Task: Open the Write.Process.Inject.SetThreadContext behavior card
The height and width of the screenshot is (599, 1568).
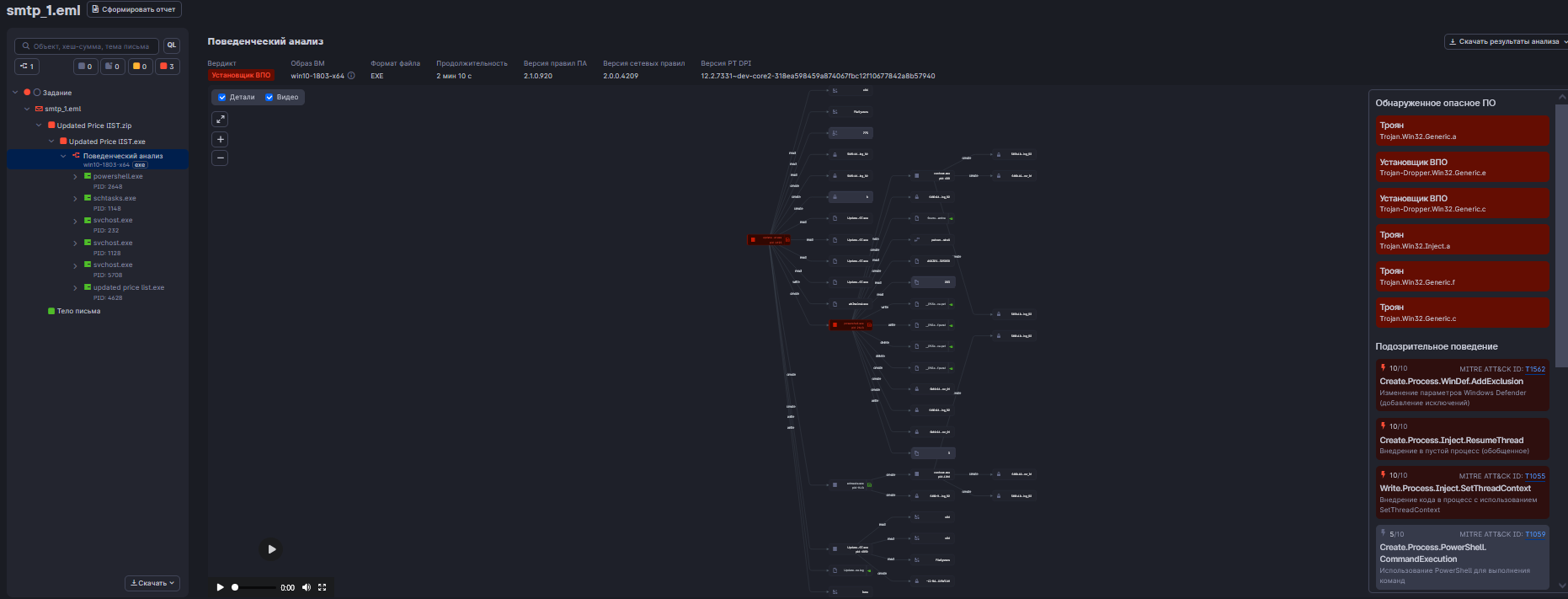Action: (x=1462, y=492)
